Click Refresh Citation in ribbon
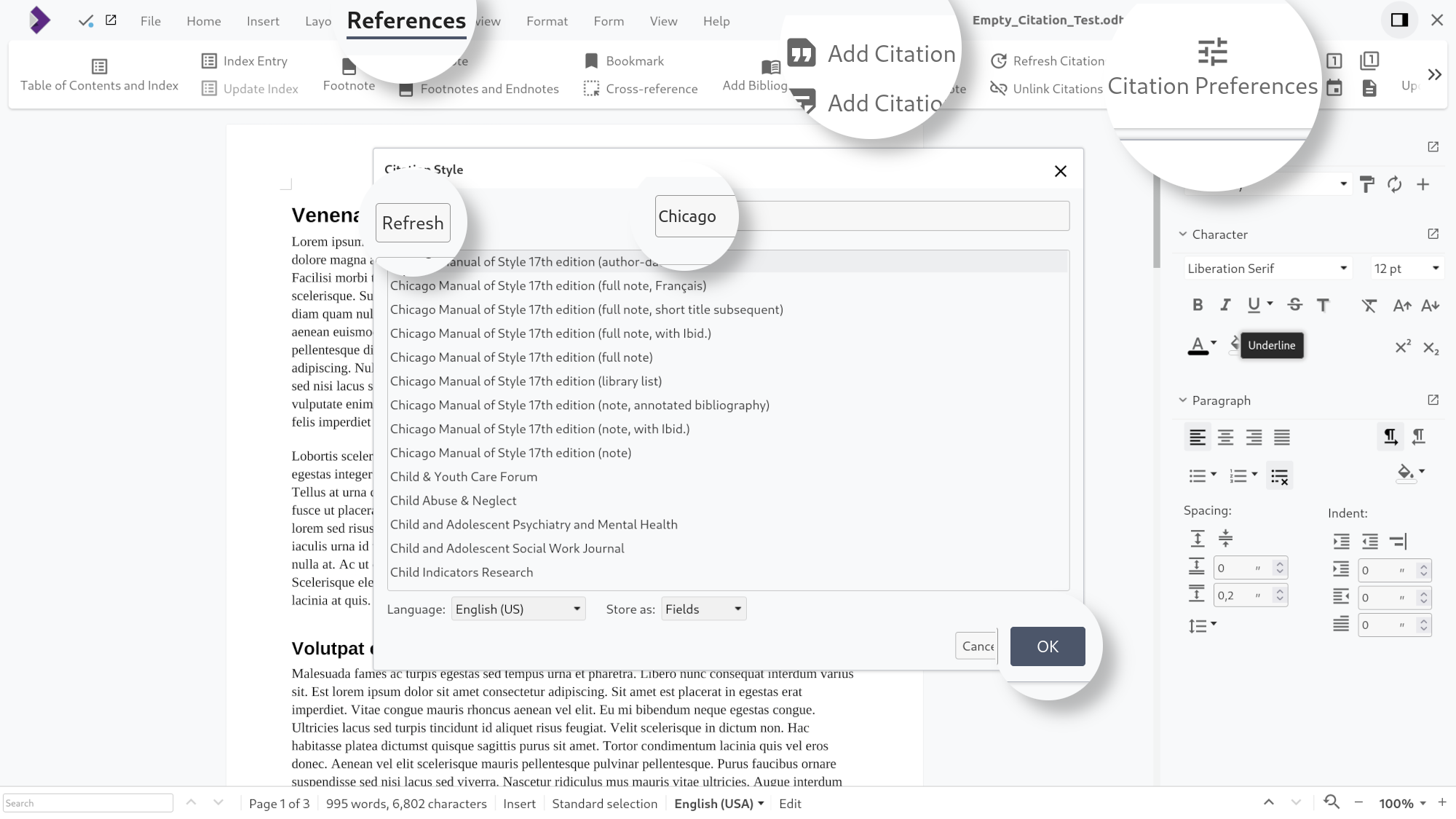This screenshot has width=1456, height=819. point(1048,61)
